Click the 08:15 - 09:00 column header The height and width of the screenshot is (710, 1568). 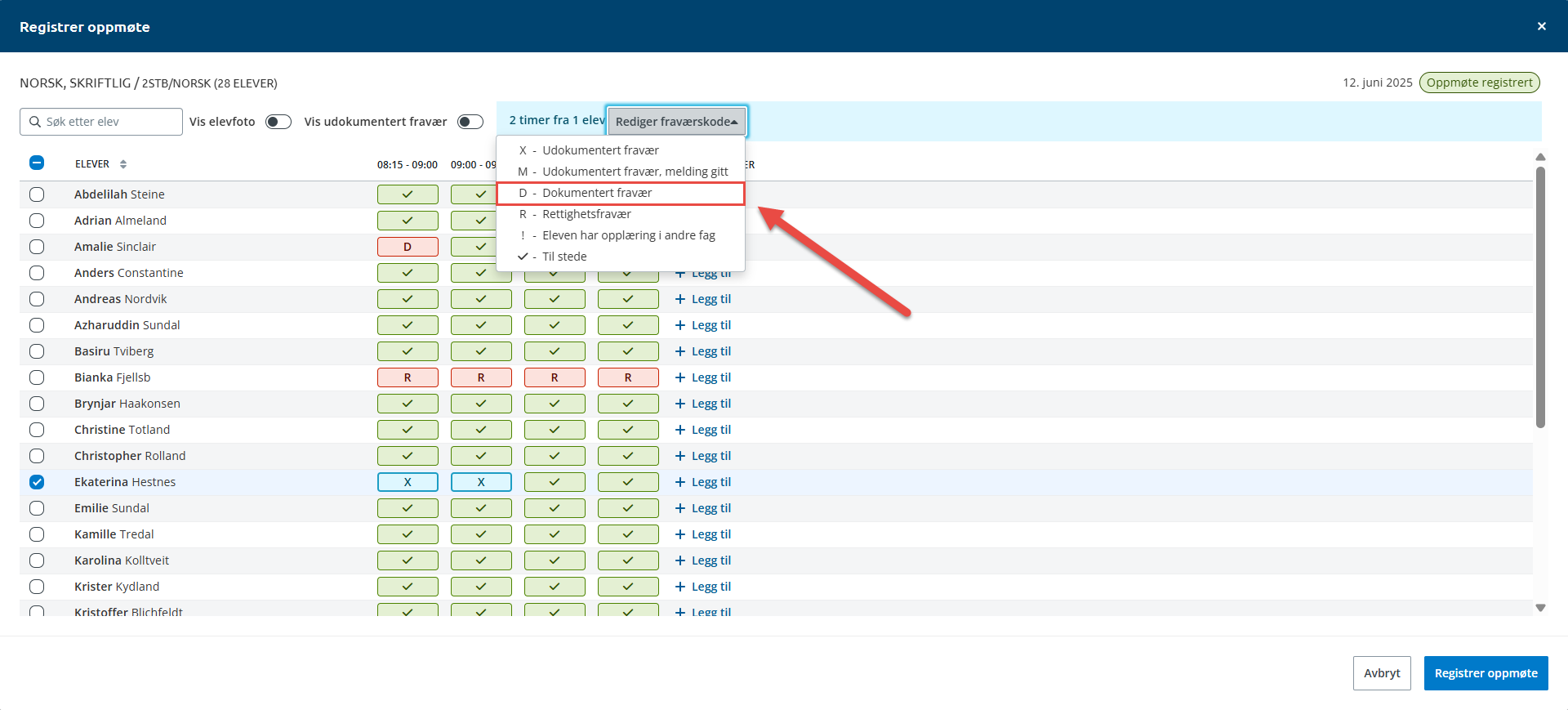point(408,164)
